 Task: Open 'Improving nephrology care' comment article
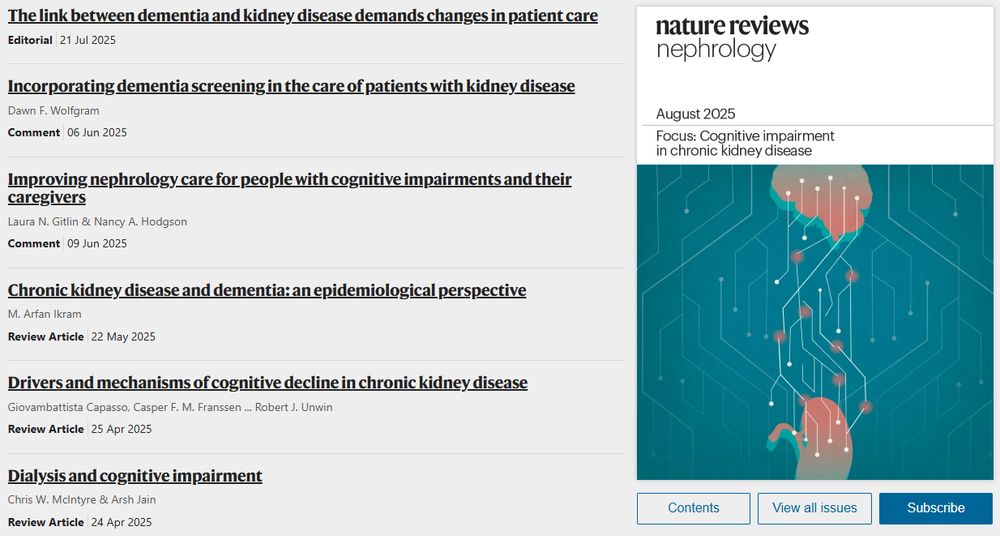pos(290,188)
